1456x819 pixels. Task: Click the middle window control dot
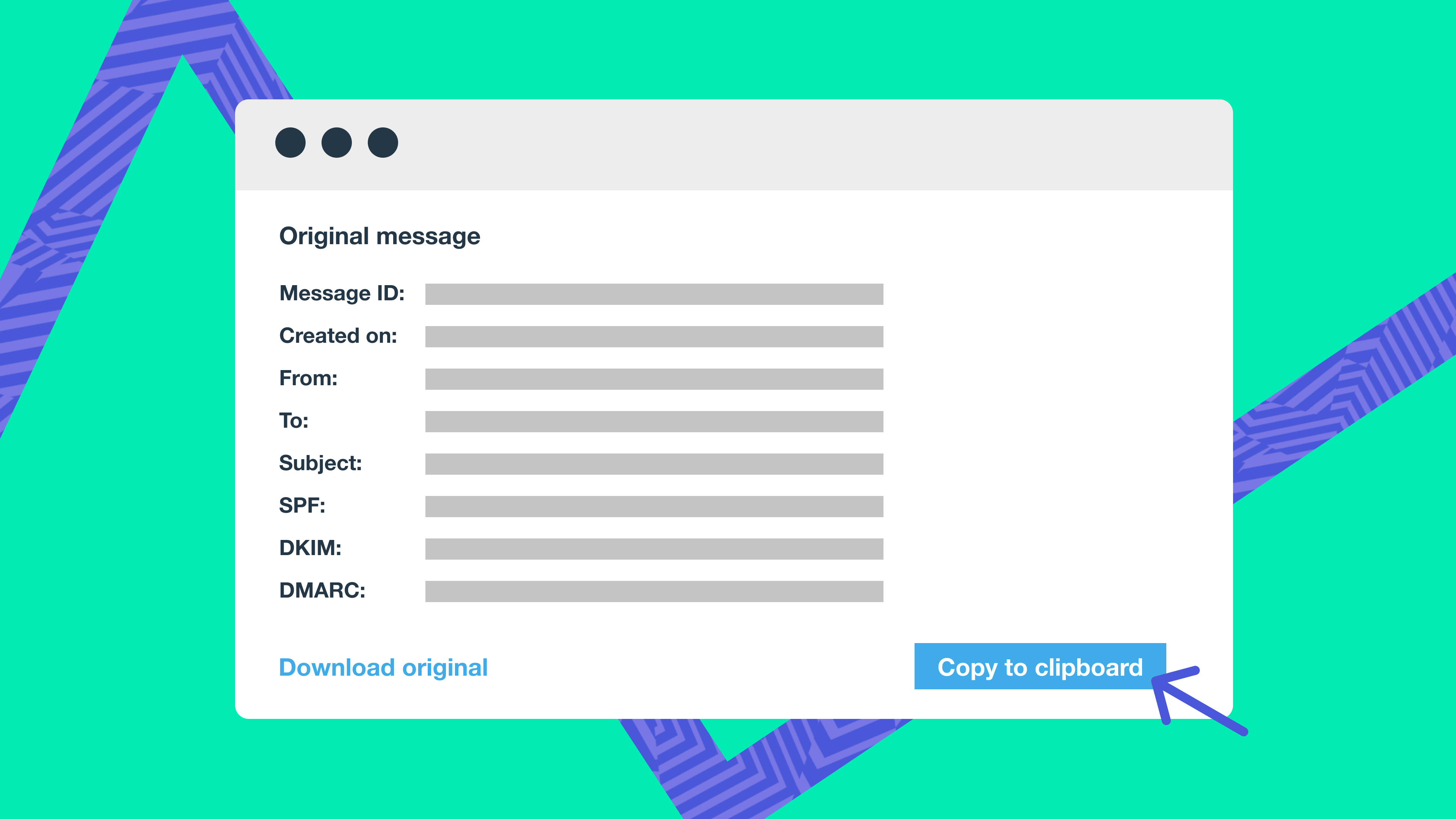point(337,143)
